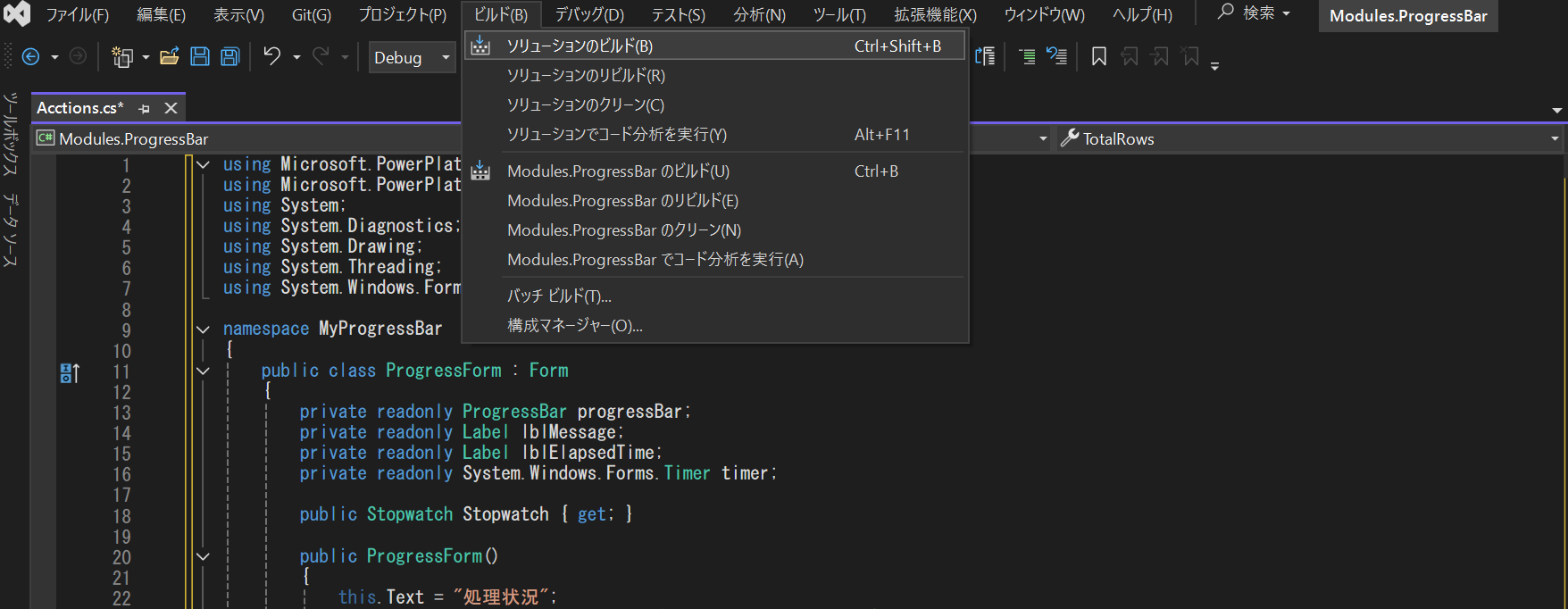Open the Debug configuration dropdown
1568x609 pixels.
[x=412, y=58]
